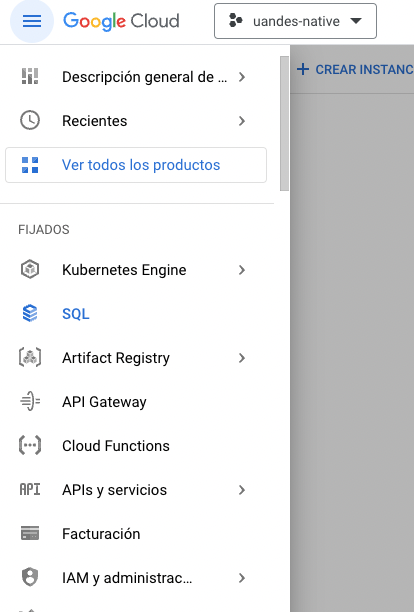
Task: Click the Artifact Registry bracket icon
Action: (x=30, y=358)
